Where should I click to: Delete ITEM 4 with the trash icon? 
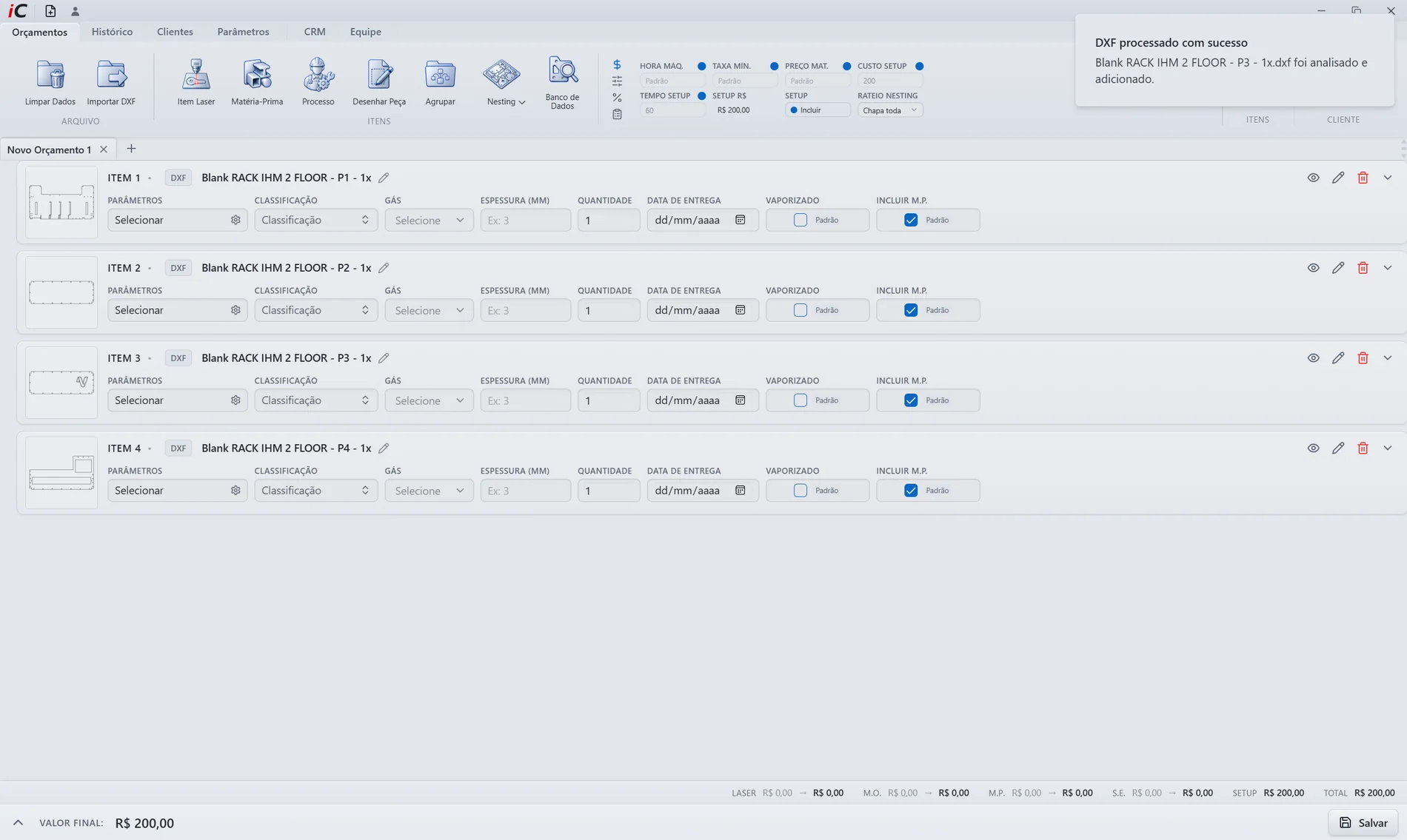(x=1363, y=448)
